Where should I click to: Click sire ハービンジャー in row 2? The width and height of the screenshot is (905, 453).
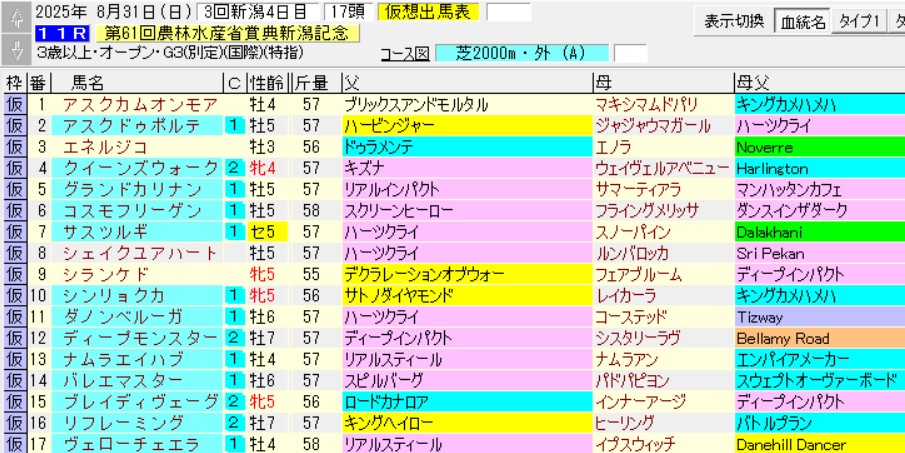point(390,126)
